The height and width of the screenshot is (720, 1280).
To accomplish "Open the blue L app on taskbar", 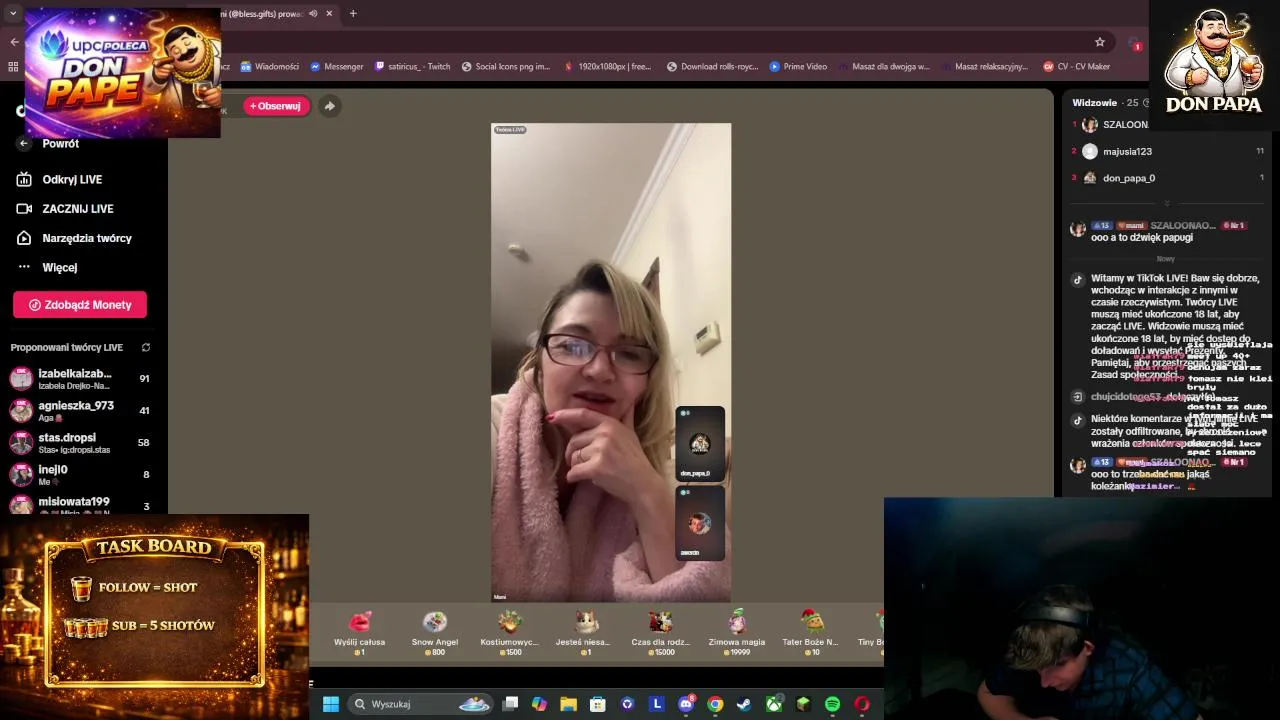I will pos(657,704).
